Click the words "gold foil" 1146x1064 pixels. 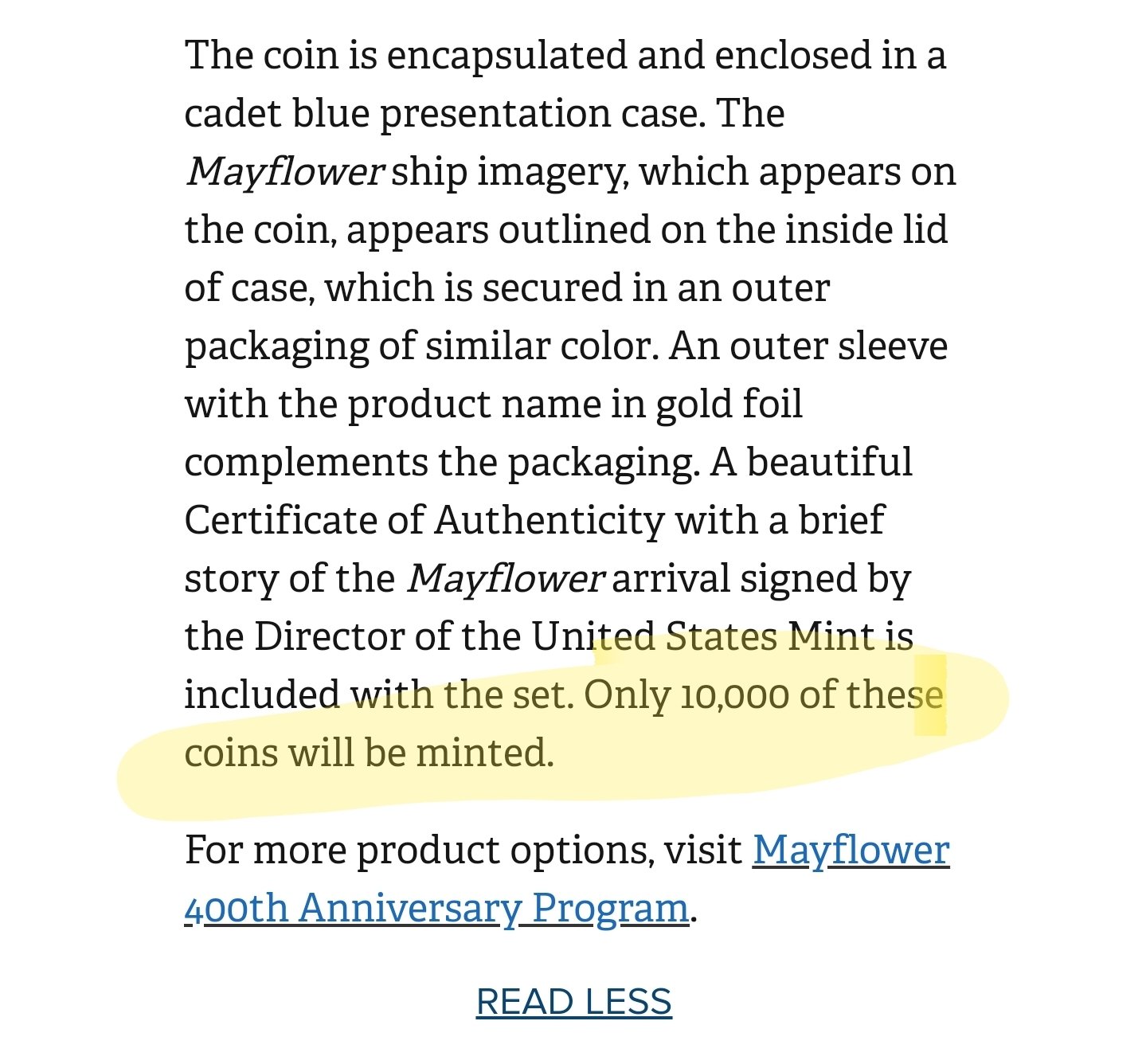729,405
